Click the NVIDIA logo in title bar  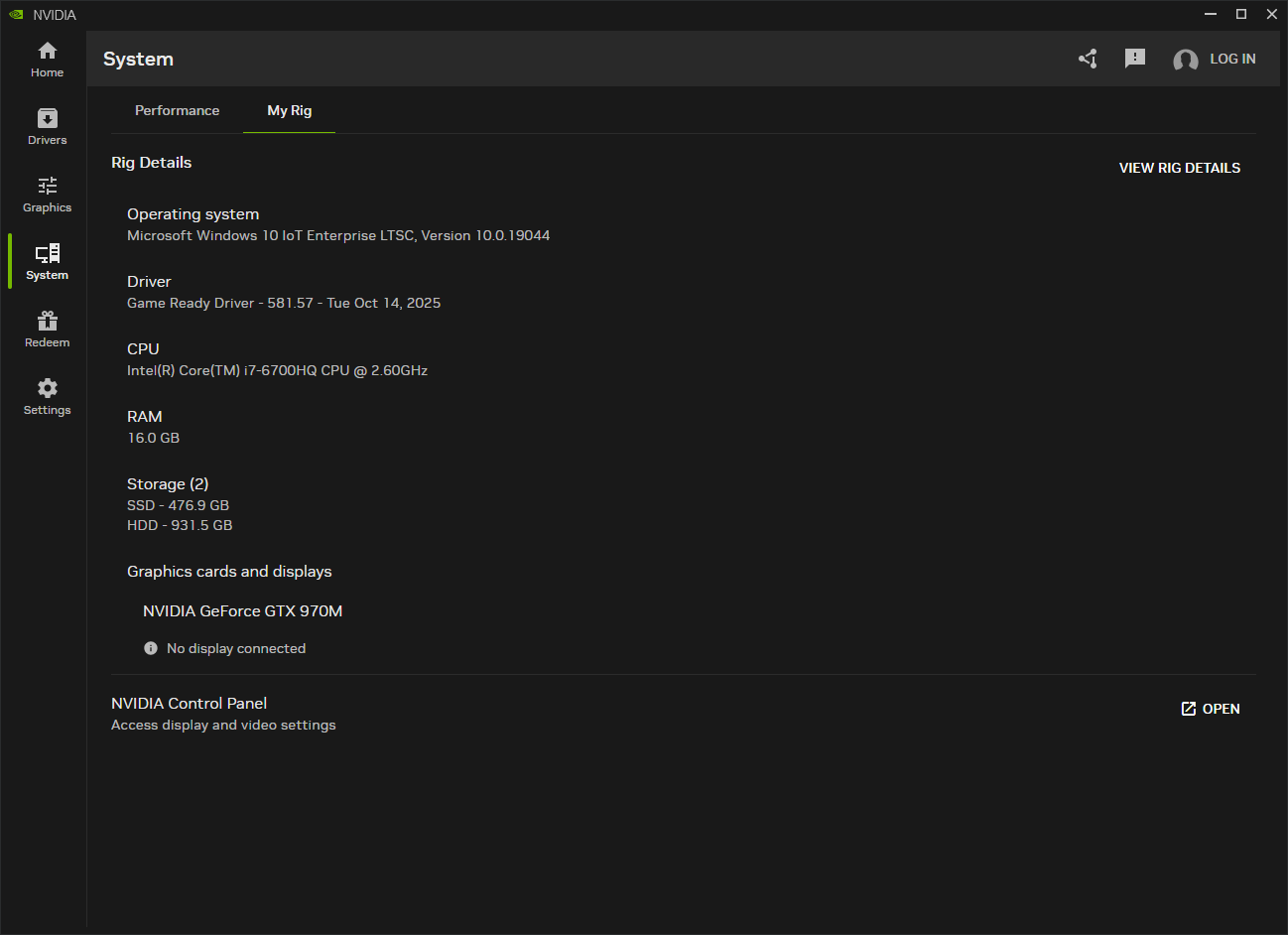coord(16,15)
